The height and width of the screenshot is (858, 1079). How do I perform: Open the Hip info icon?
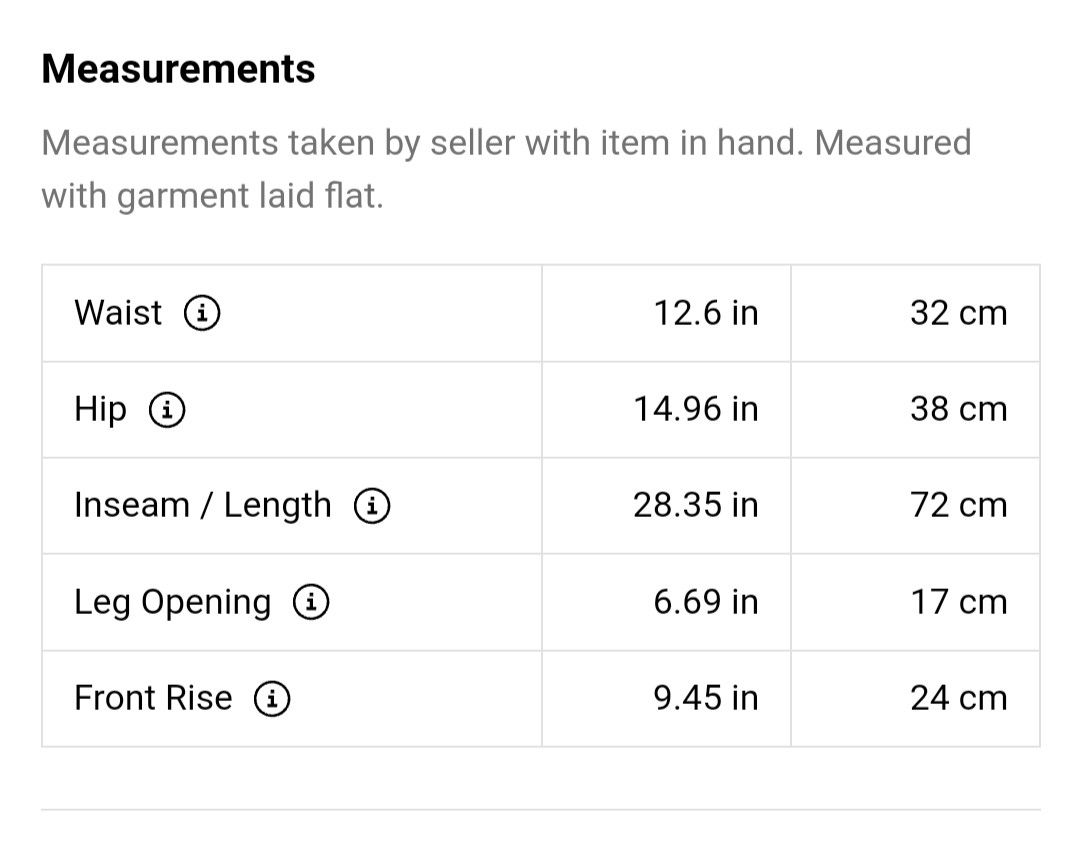[x=167, y=410]
